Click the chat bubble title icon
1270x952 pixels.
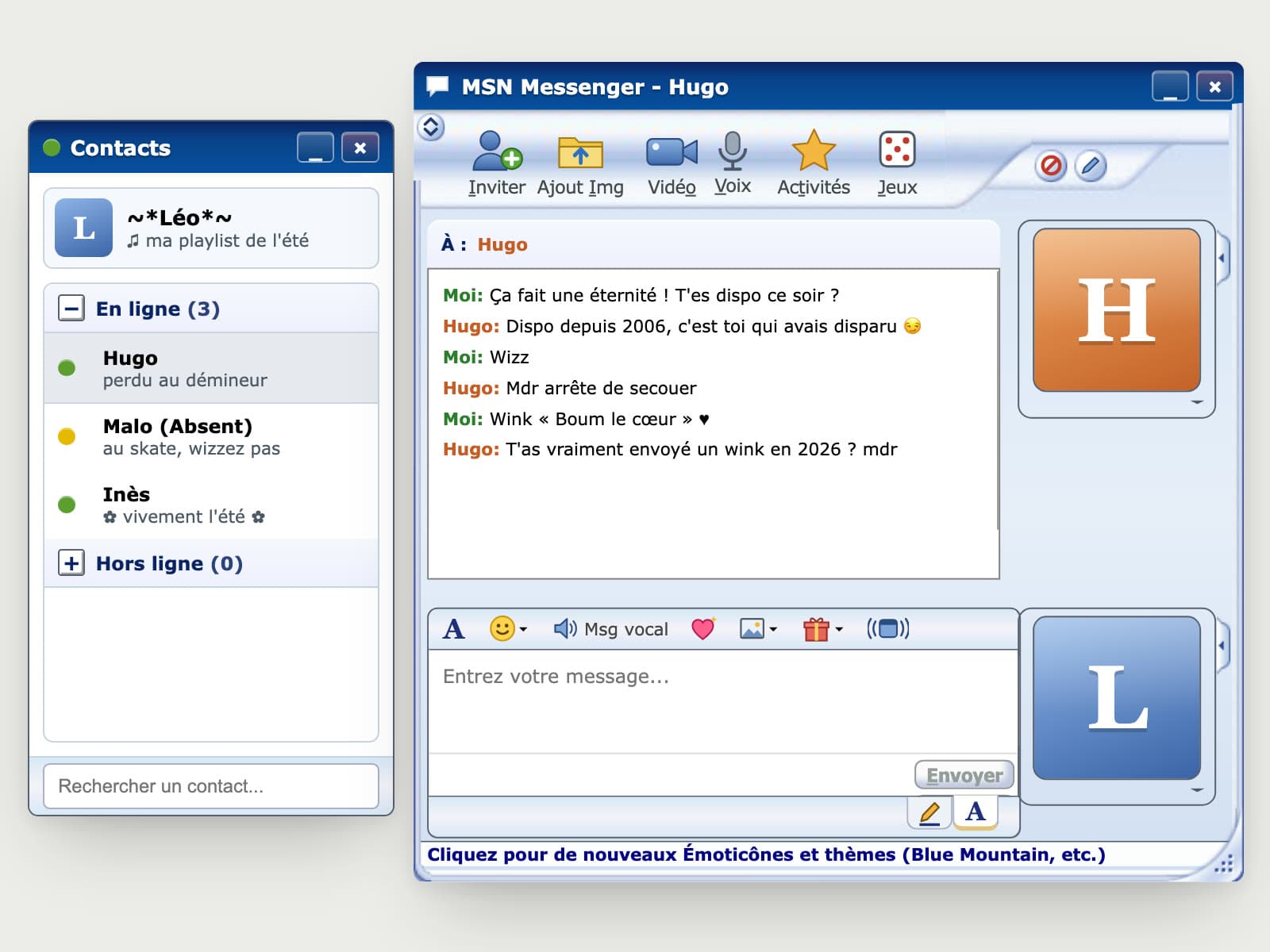tap(437, 86)
